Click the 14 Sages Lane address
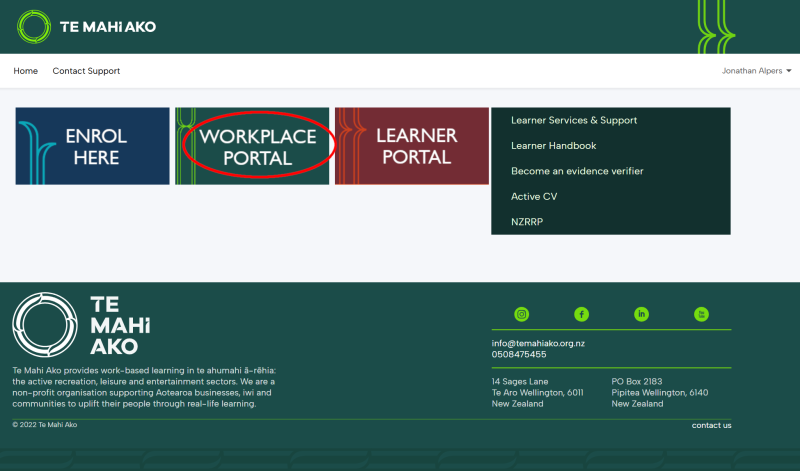 coord(537,392)
